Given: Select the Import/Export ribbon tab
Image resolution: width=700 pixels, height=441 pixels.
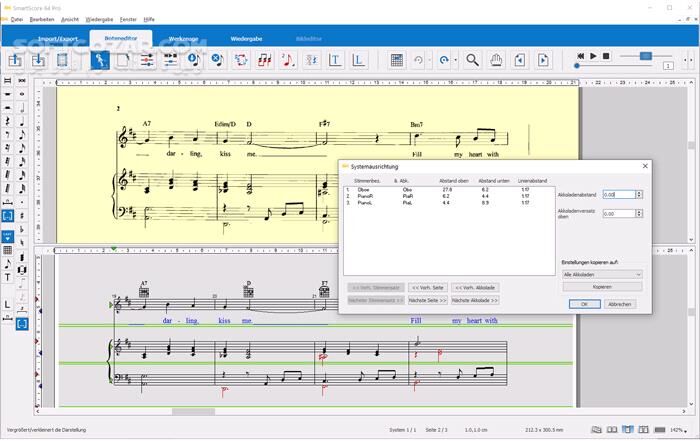Looking at the screenshot, I should click(x=58, y=39).
